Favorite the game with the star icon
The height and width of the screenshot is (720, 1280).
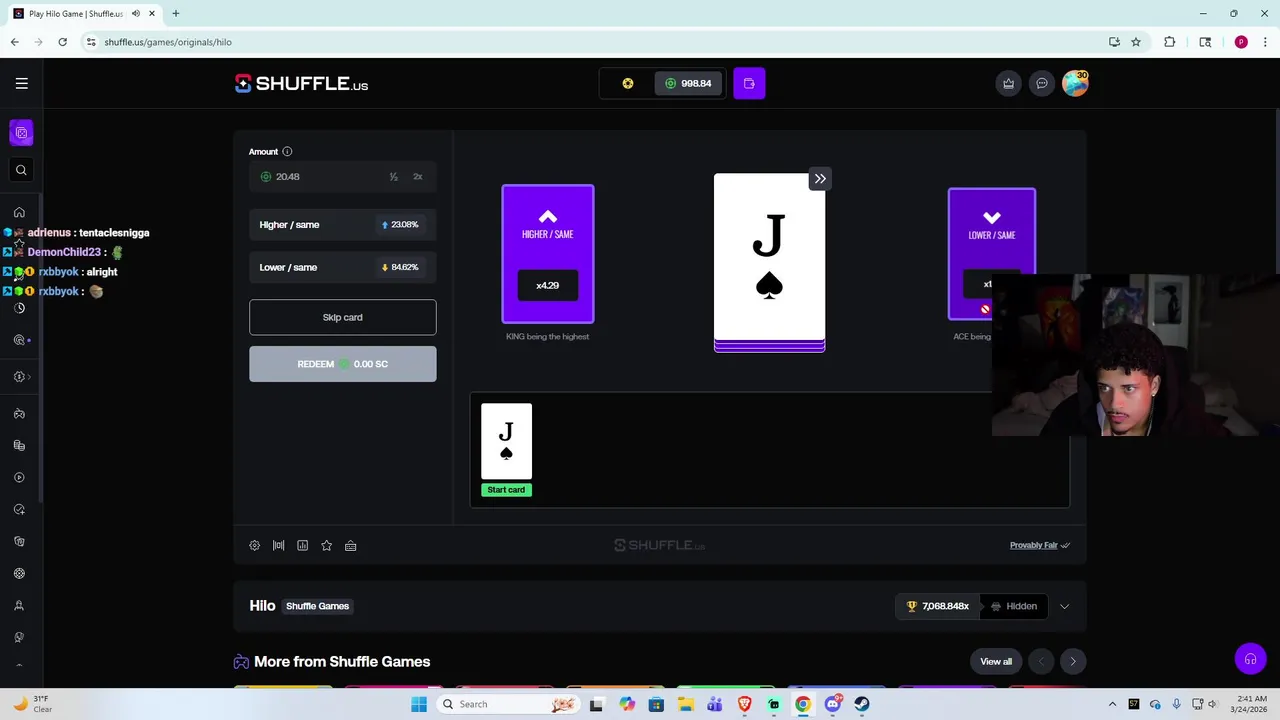click(327, 546)
